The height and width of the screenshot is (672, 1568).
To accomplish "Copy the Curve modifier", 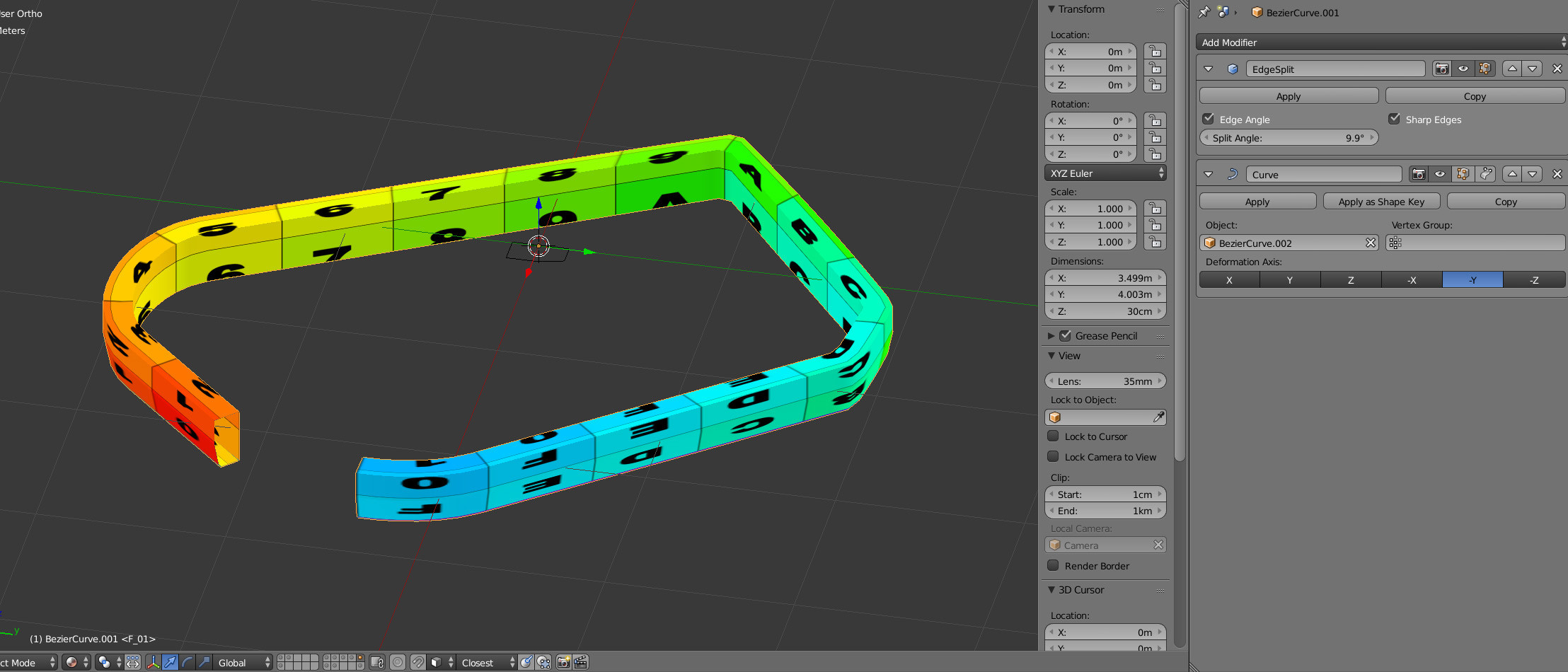I will (x=1506, y=202).
